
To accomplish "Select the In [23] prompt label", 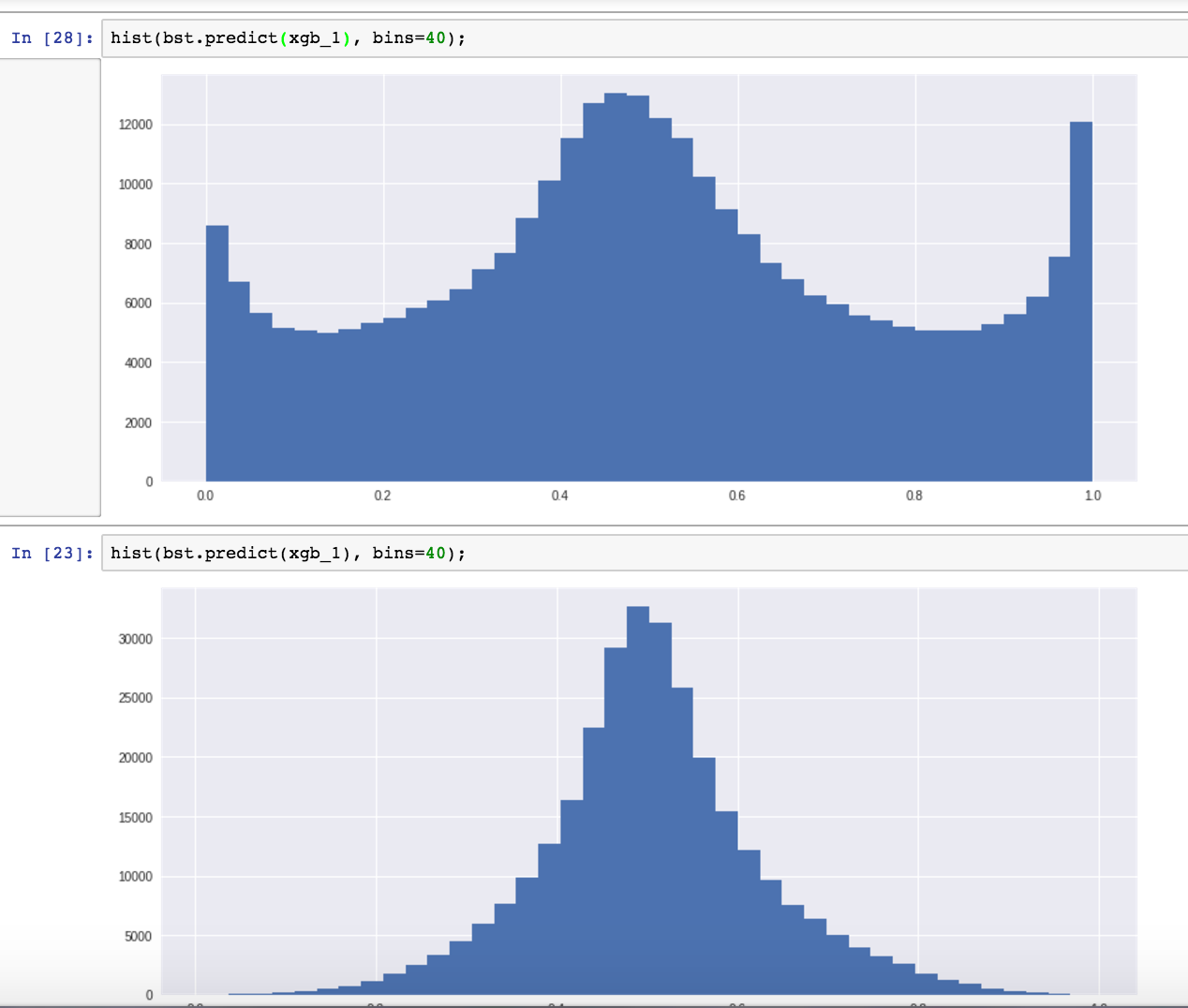I will coord(52,554).
